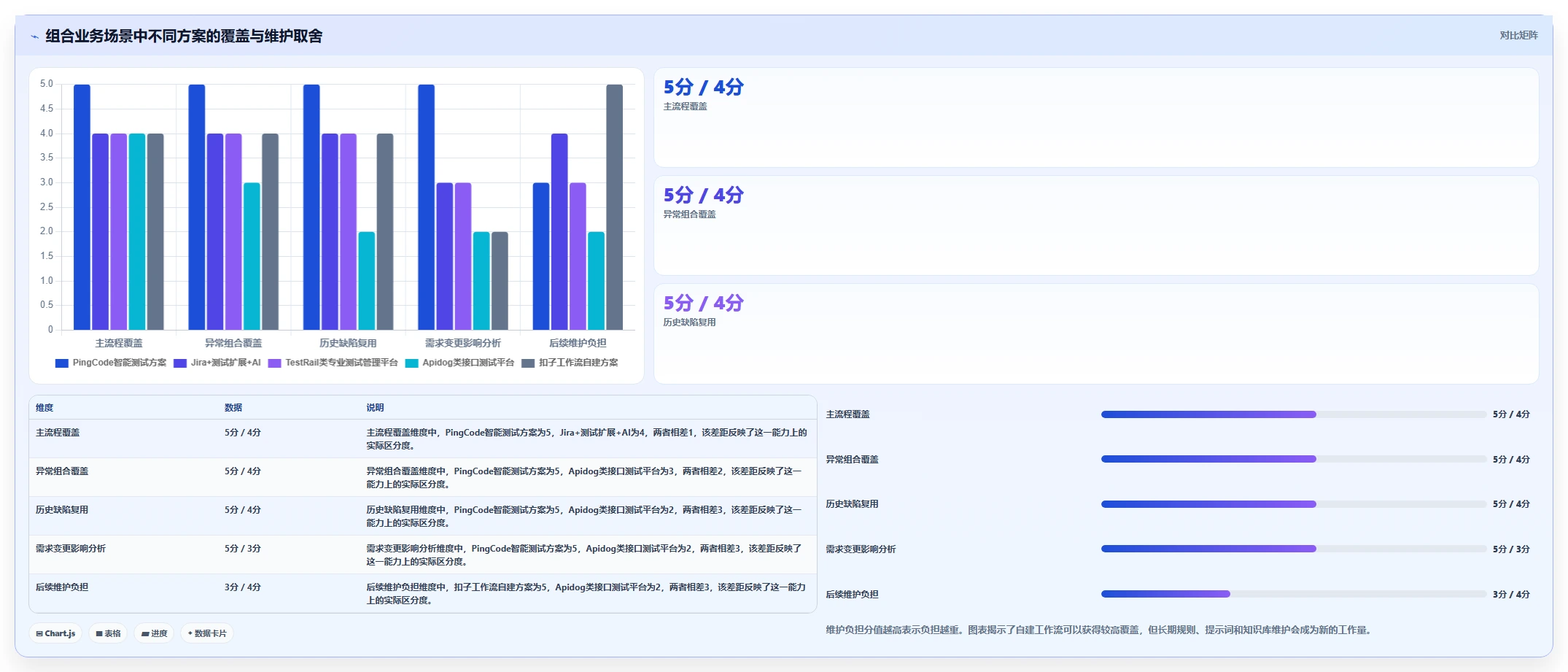Toggle the Apidog类接口测试平台 legend entry

pyautogui.click(x=460, y=363)
